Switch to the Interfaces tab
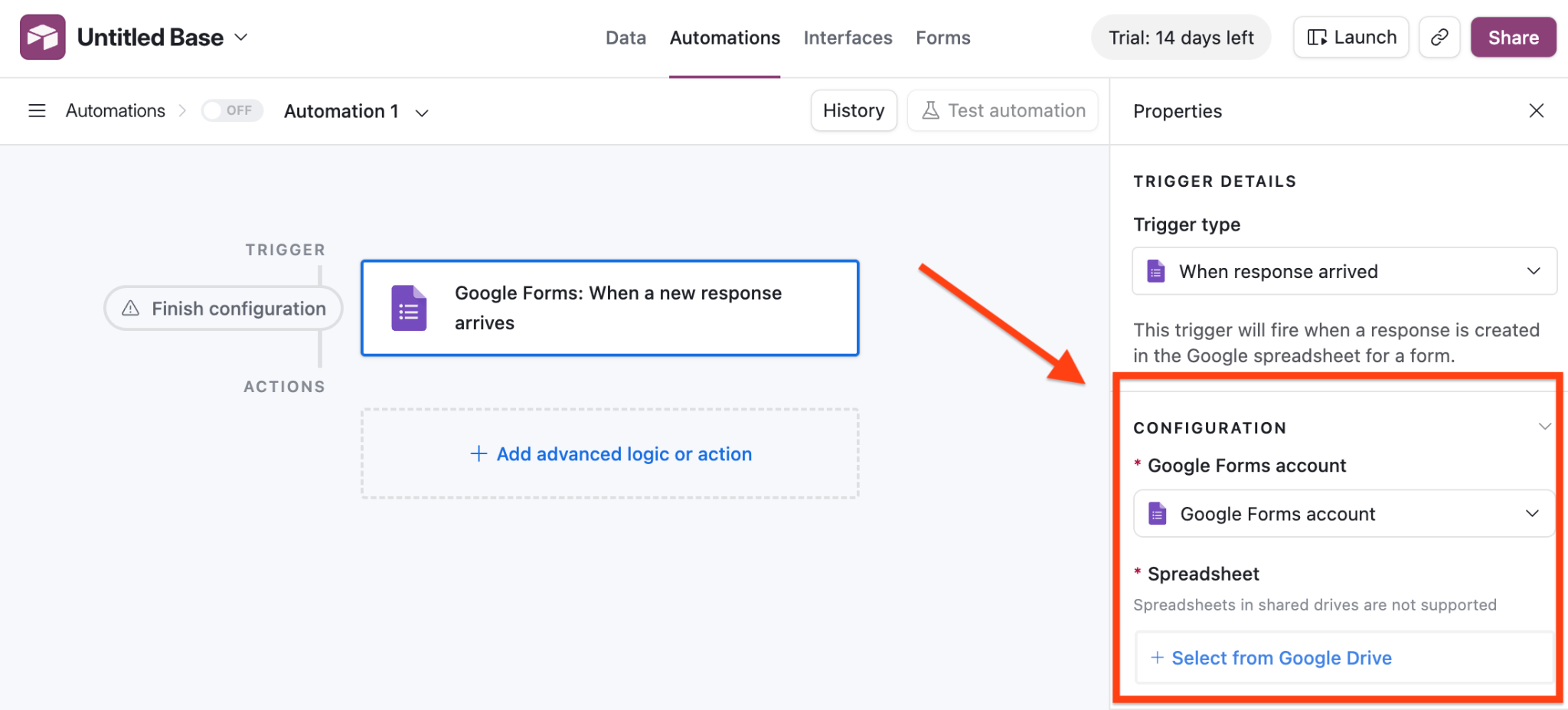1568x710 pixels. click(848, 38)
